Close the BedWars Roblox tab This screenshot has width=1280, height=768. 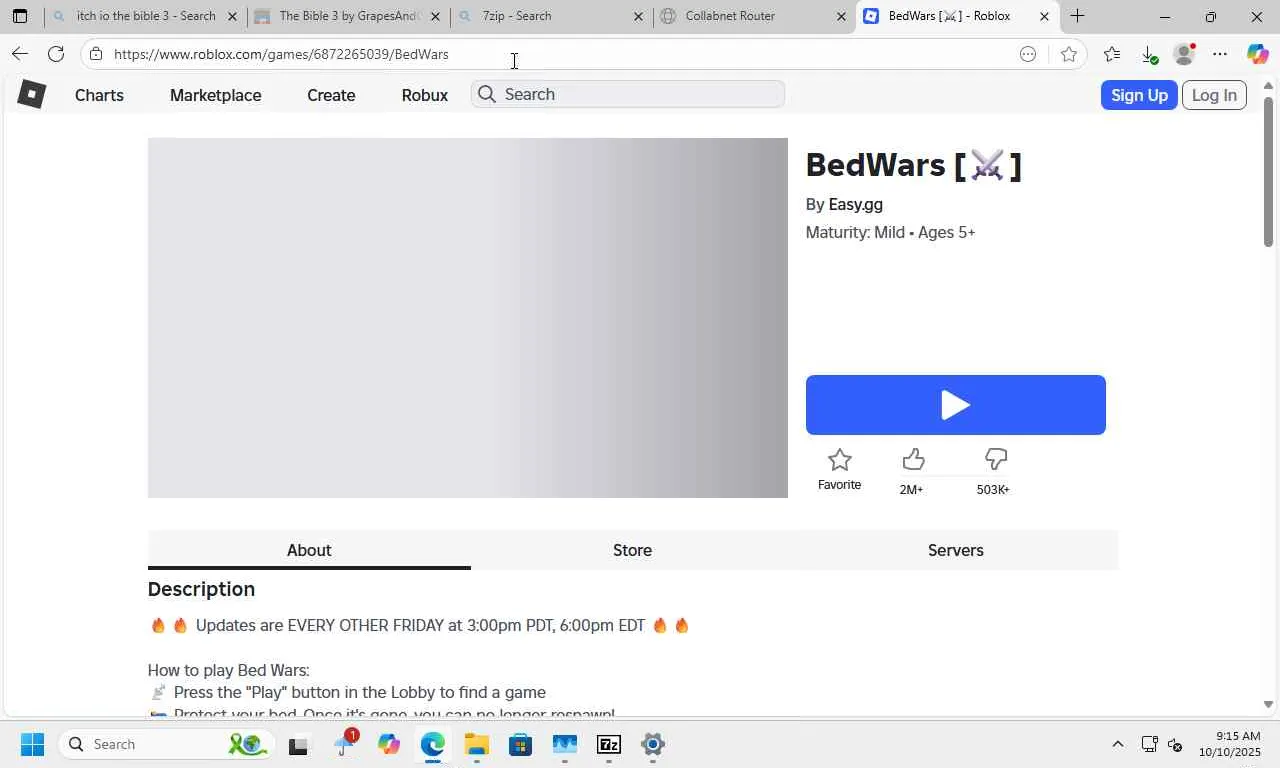click(1044, 16)
